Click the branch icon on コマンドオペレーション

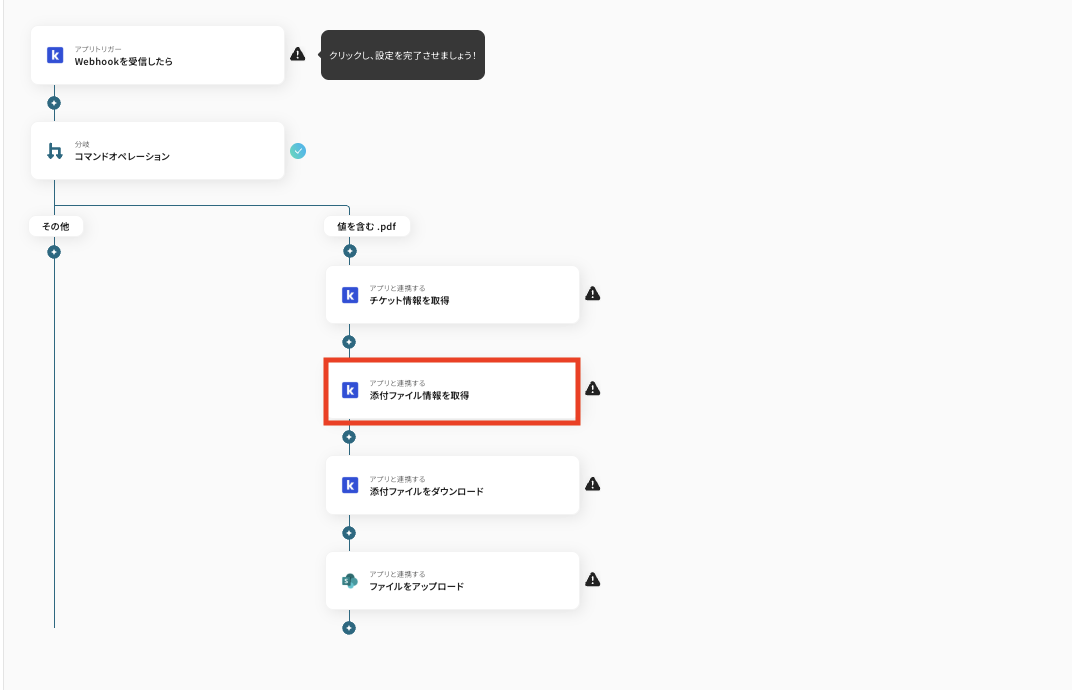[55, 151]
